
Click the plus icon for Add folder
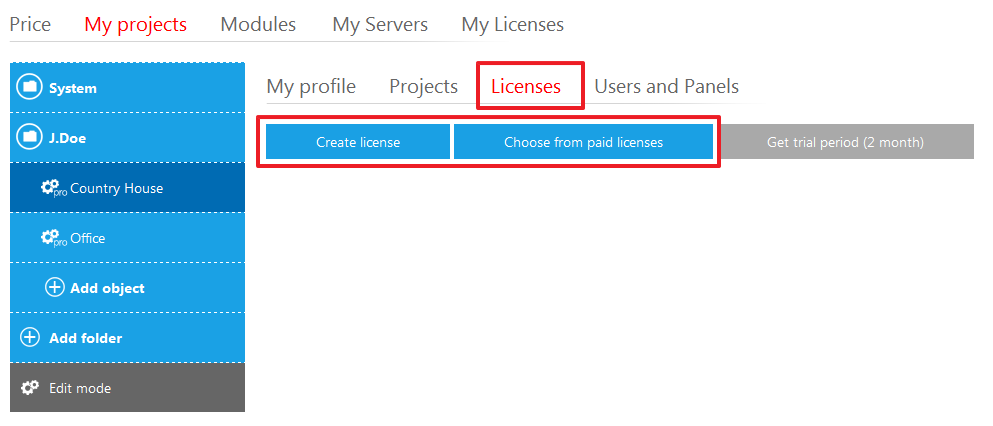click(x=30, y=337)
